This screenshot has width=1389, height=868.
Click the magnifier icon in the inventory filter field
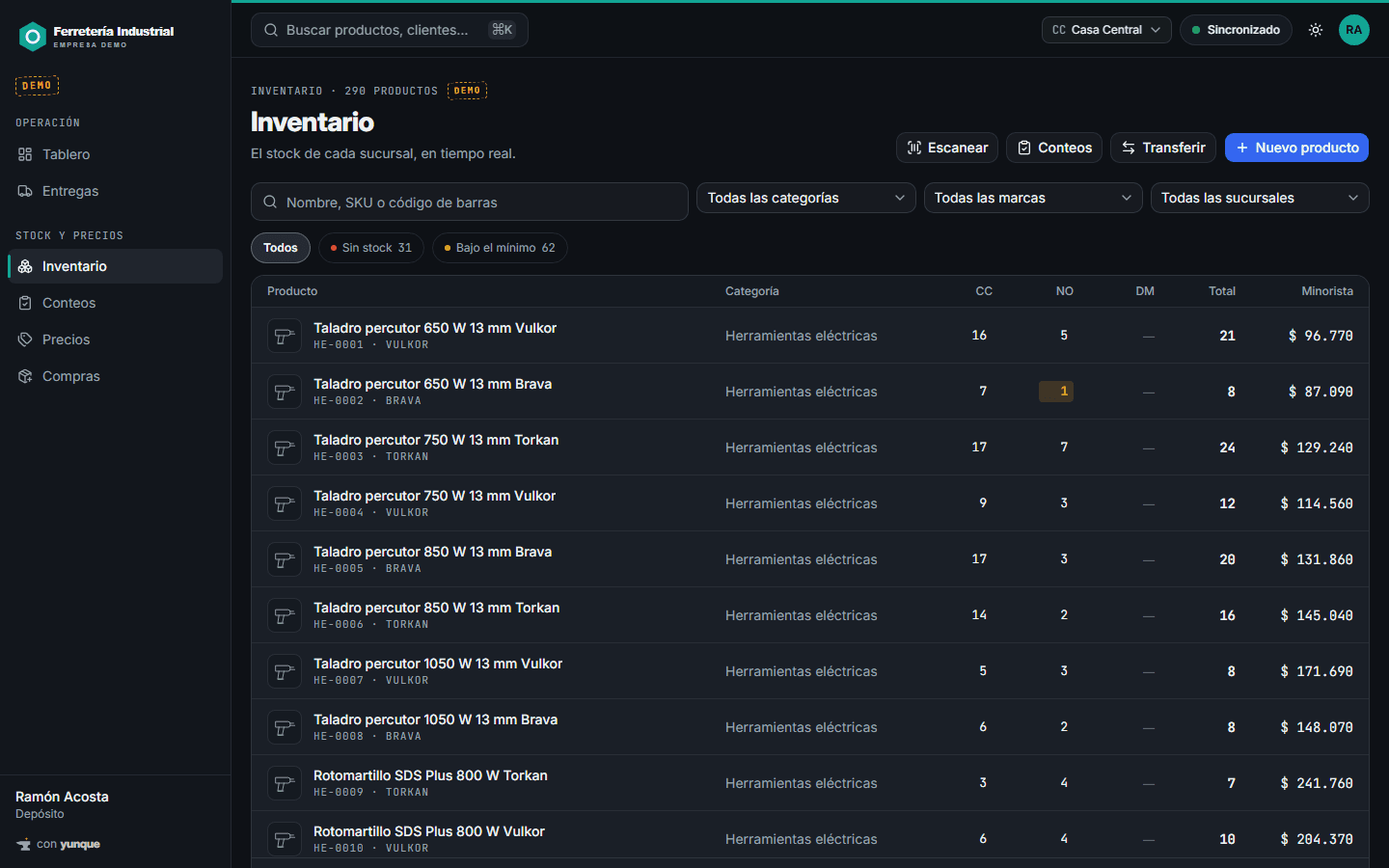[x=271, y=203]
